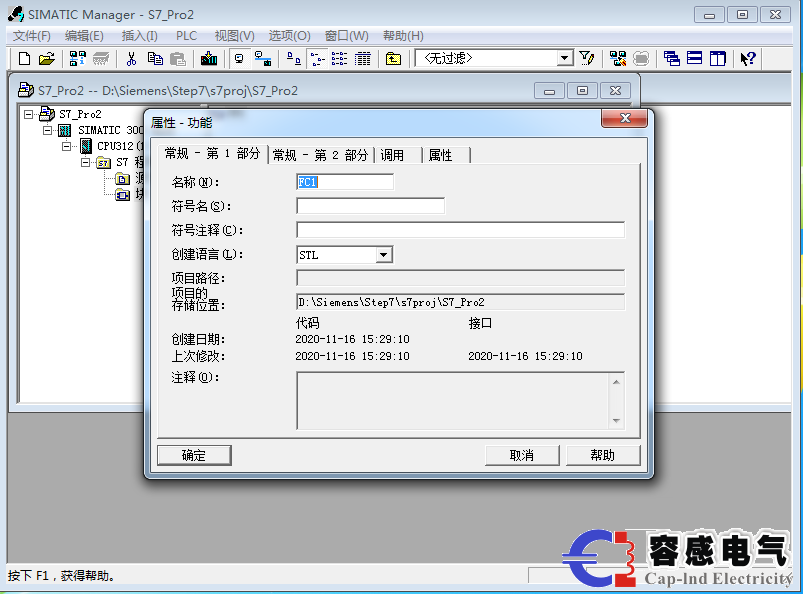
Task: Click the Configure Network toolbar icon
Action: pyautogui.click(x=618, y=59)
